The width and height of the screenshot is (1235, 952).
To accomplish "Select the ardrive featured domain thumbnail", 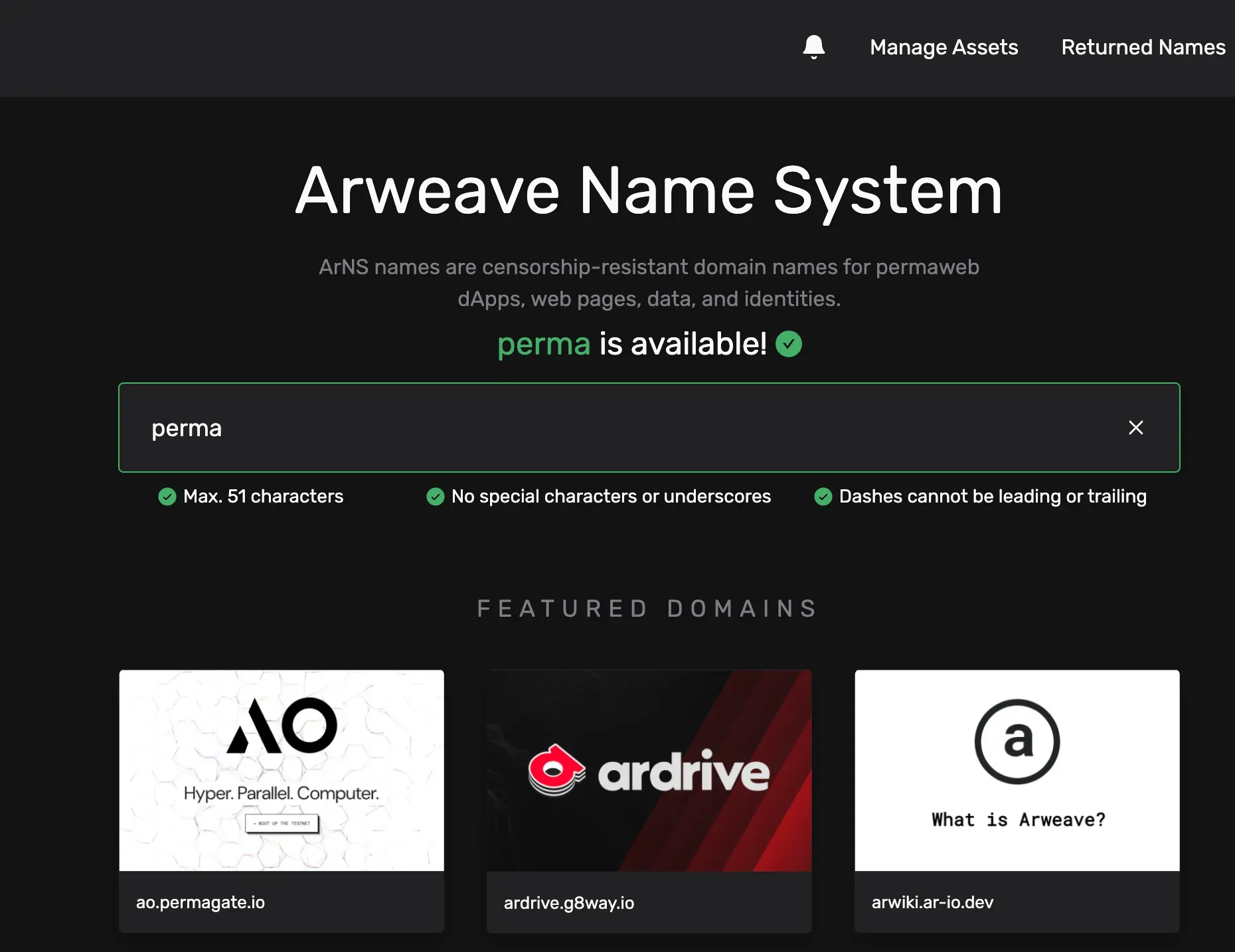I will pos(649,771).
